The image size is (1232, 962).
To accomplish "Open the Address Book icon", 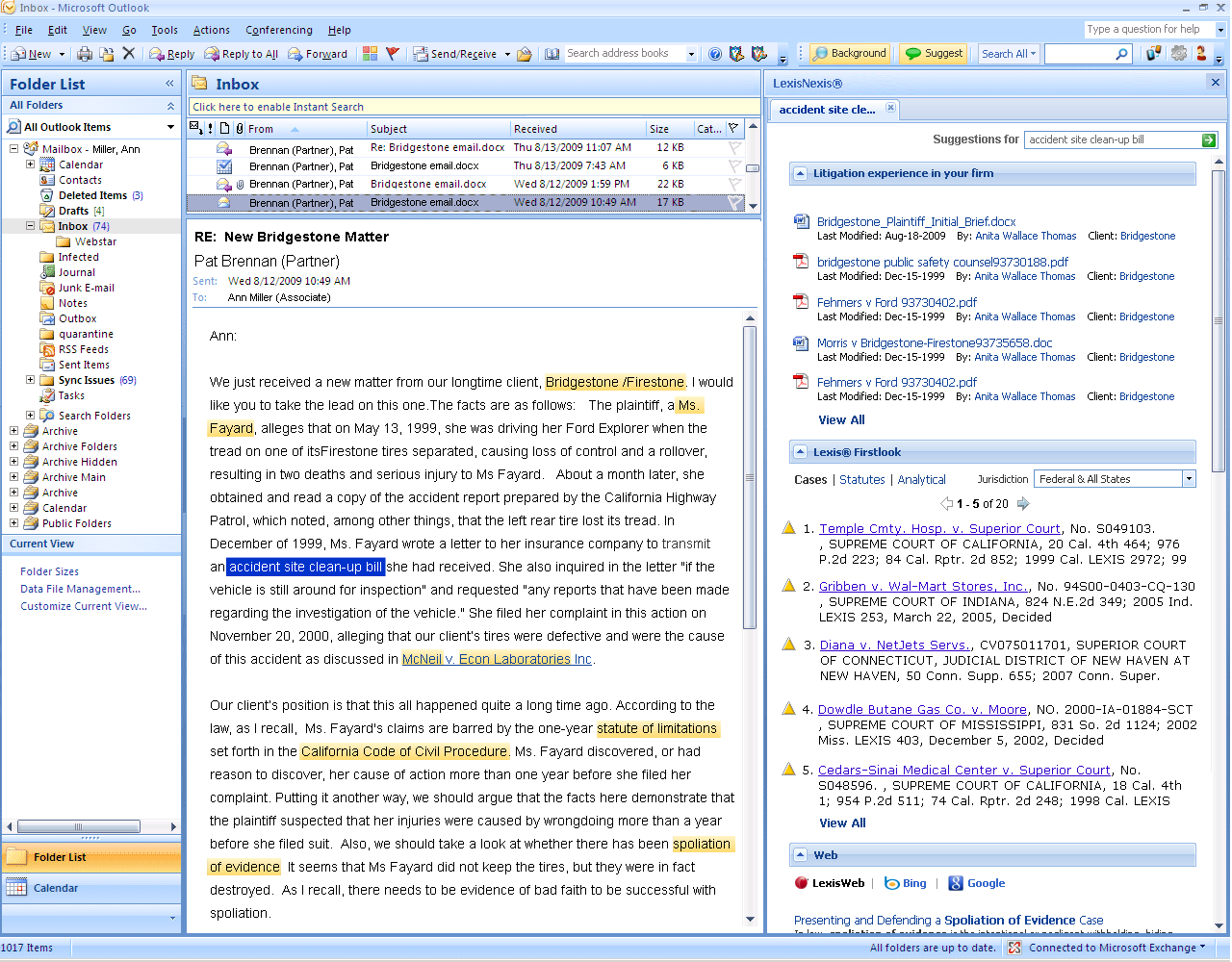I will [x=552, y=54].
